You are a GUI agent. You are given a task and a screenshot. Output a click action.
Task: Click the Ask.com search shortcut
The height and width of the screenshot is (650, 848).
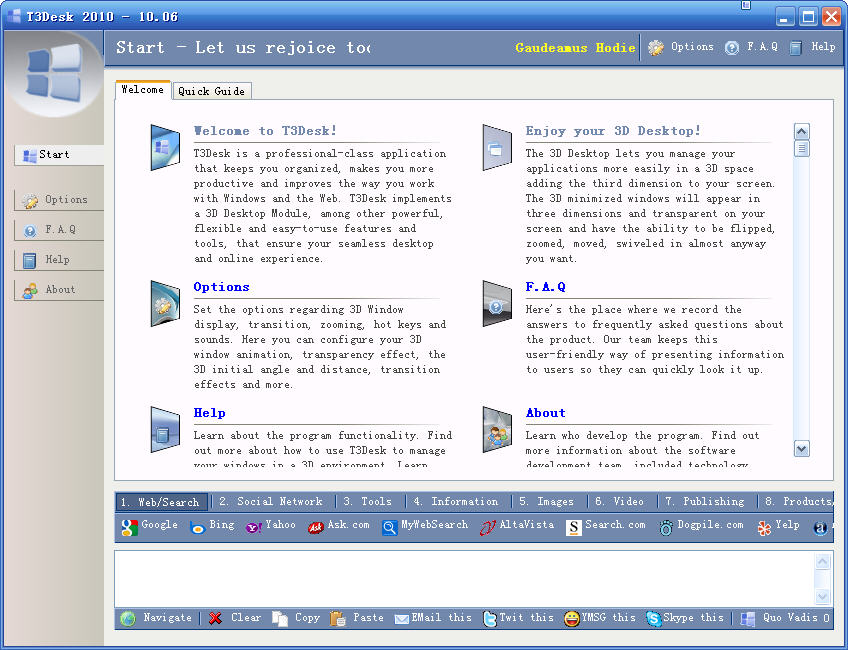[x=339, y=526]
